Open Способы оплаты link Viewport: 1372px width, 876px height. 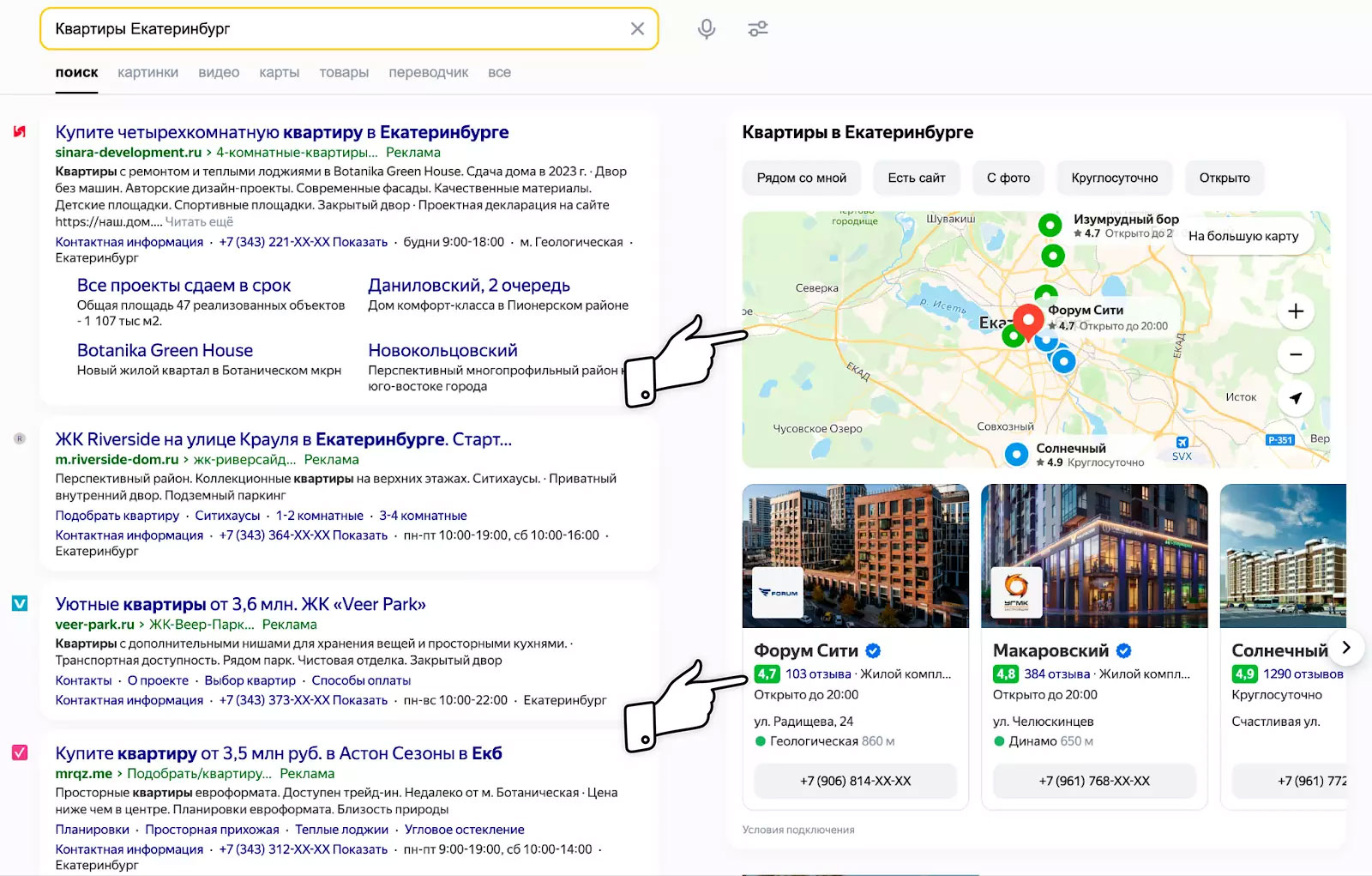[361, 680]
